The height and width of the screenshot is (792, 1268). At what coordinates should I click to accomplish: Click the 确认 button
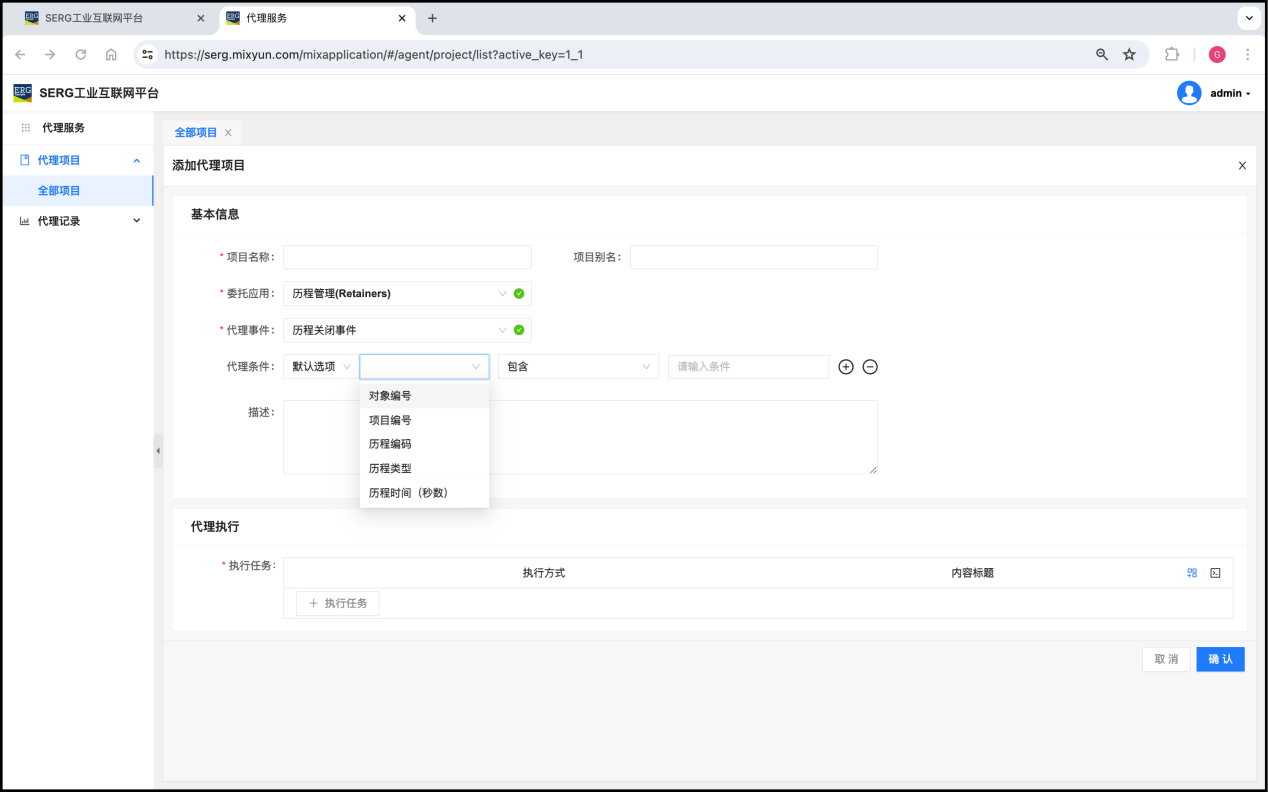click(x=1220, y=659)
